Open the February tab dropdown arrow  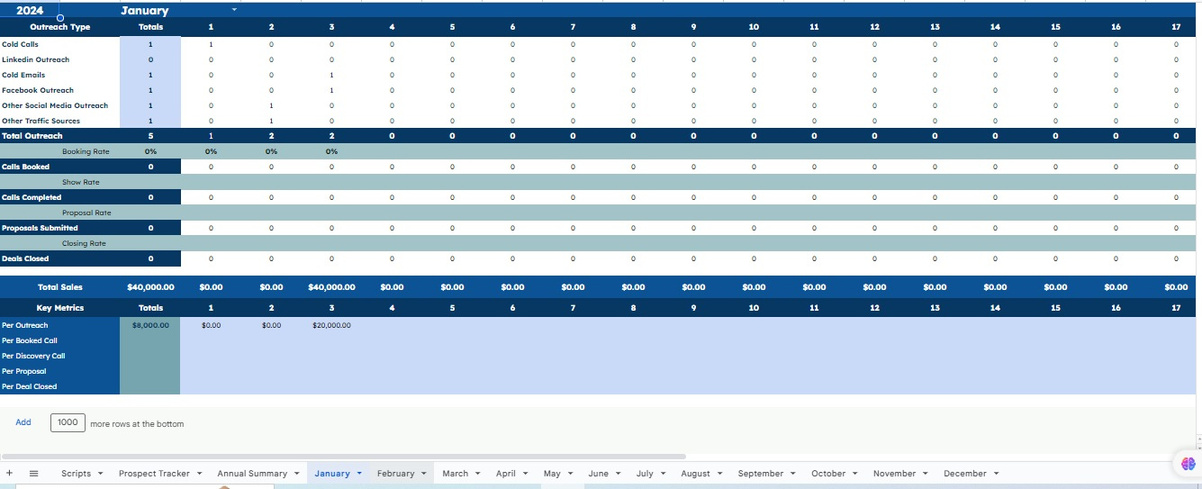click(424, 473)
